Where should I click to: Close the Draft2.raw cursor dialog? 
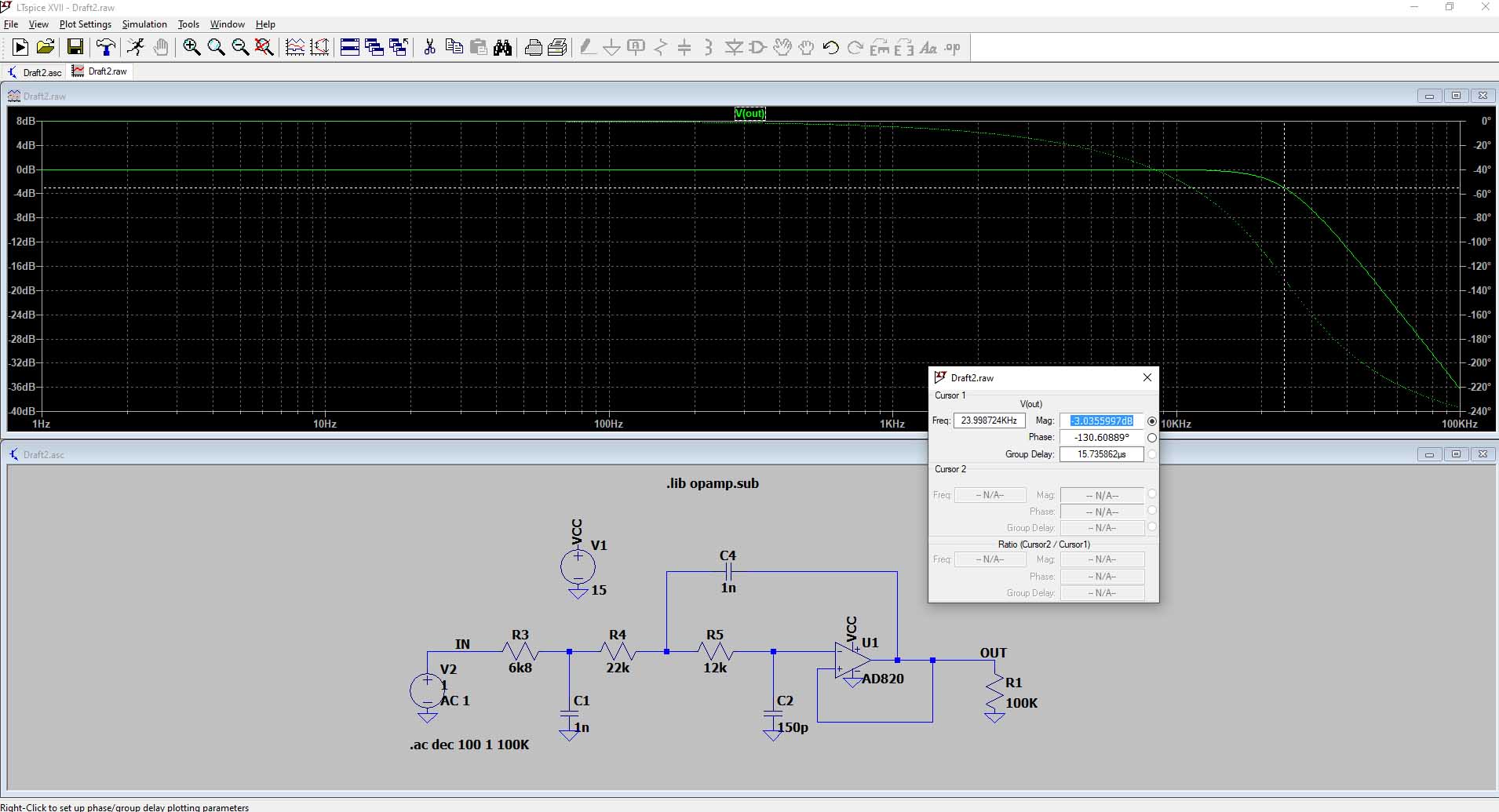(1147, 377)
